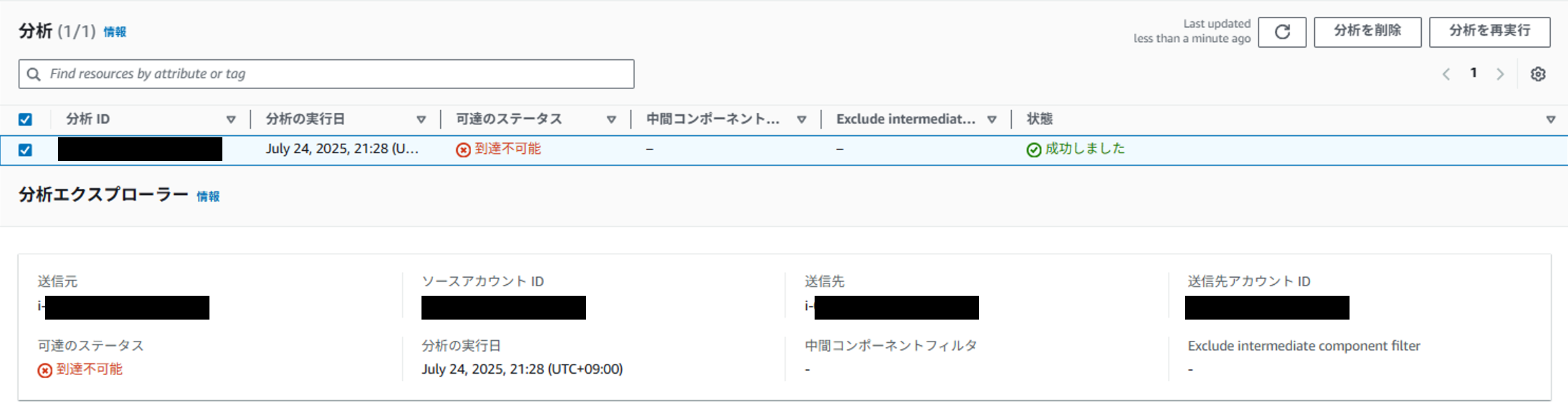Click the 送信先 label
The width and height of the screenshot is (1568, 404).
point(824,282)
